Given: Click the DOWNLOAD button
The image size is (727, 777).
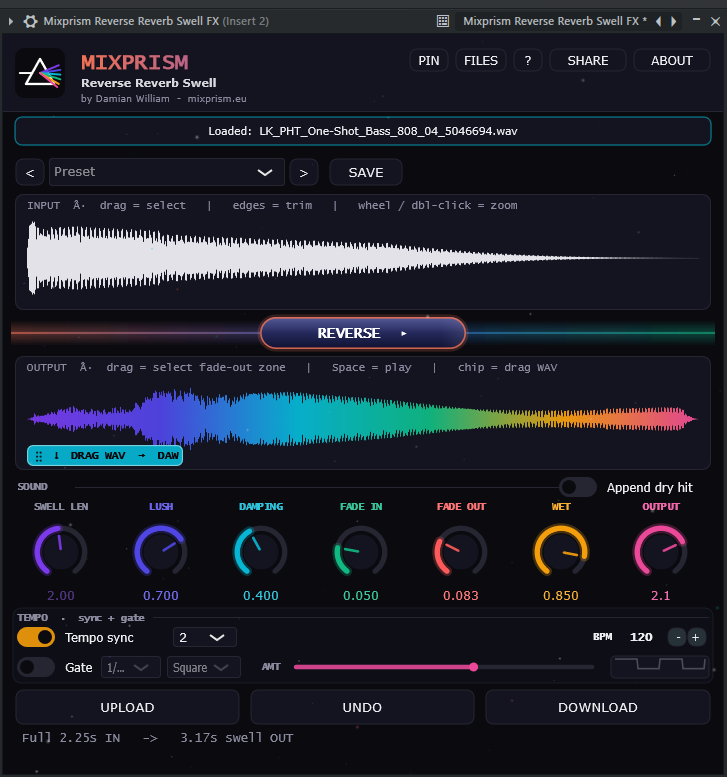Looking at the screenshot, I should (x=598, y=707).
